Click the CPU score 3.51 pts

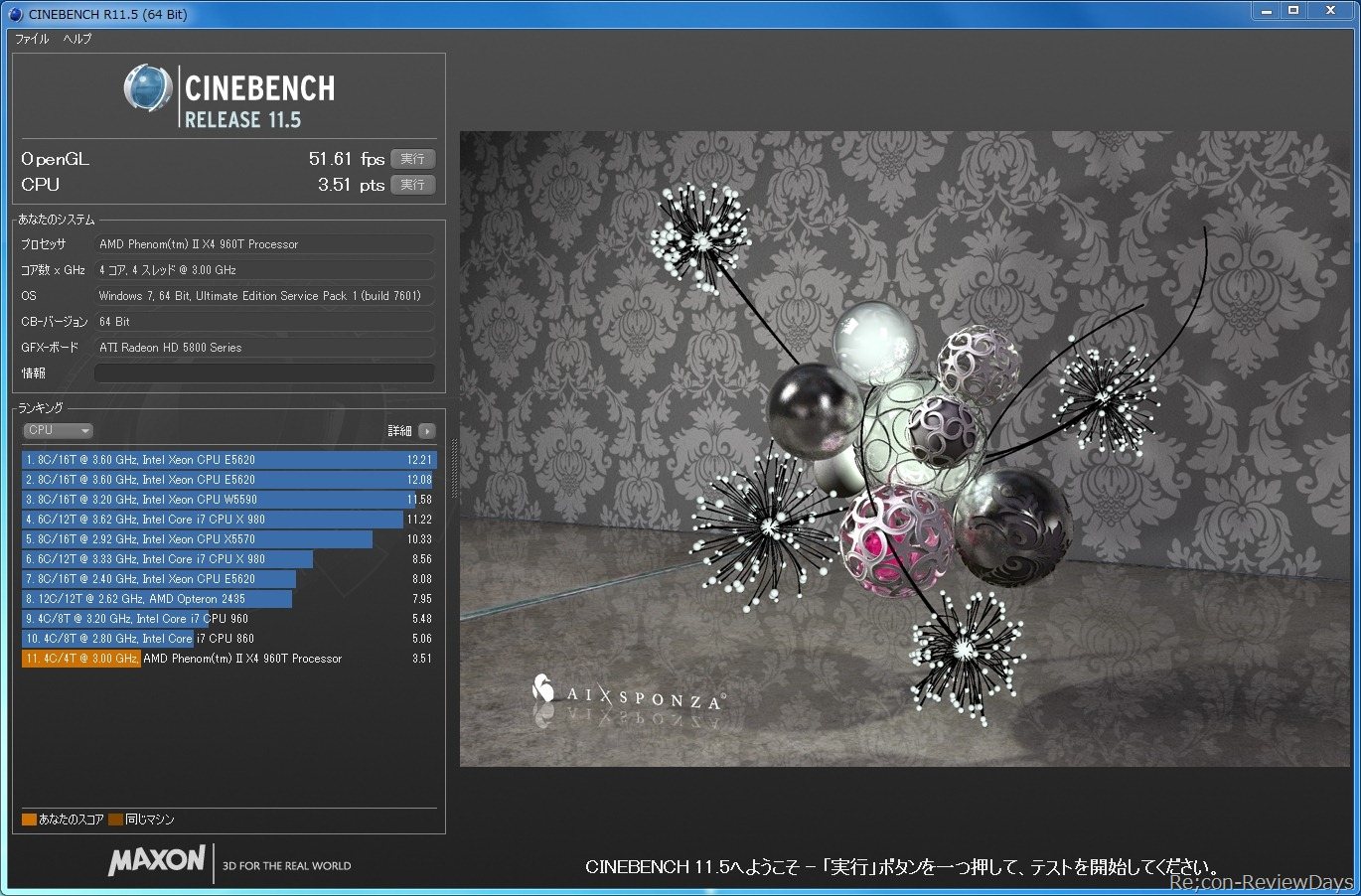[351, 185]
